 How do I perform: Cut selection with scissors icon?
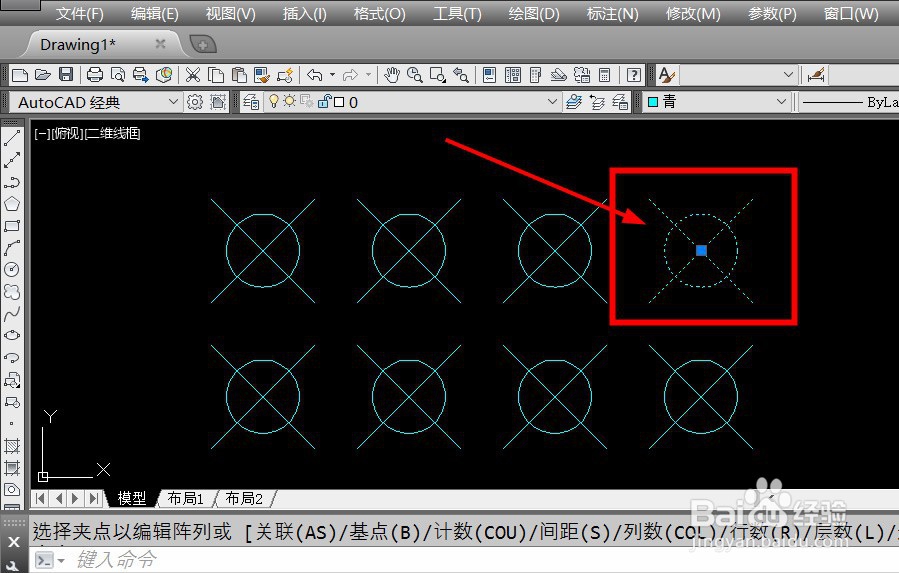point(193,75)
